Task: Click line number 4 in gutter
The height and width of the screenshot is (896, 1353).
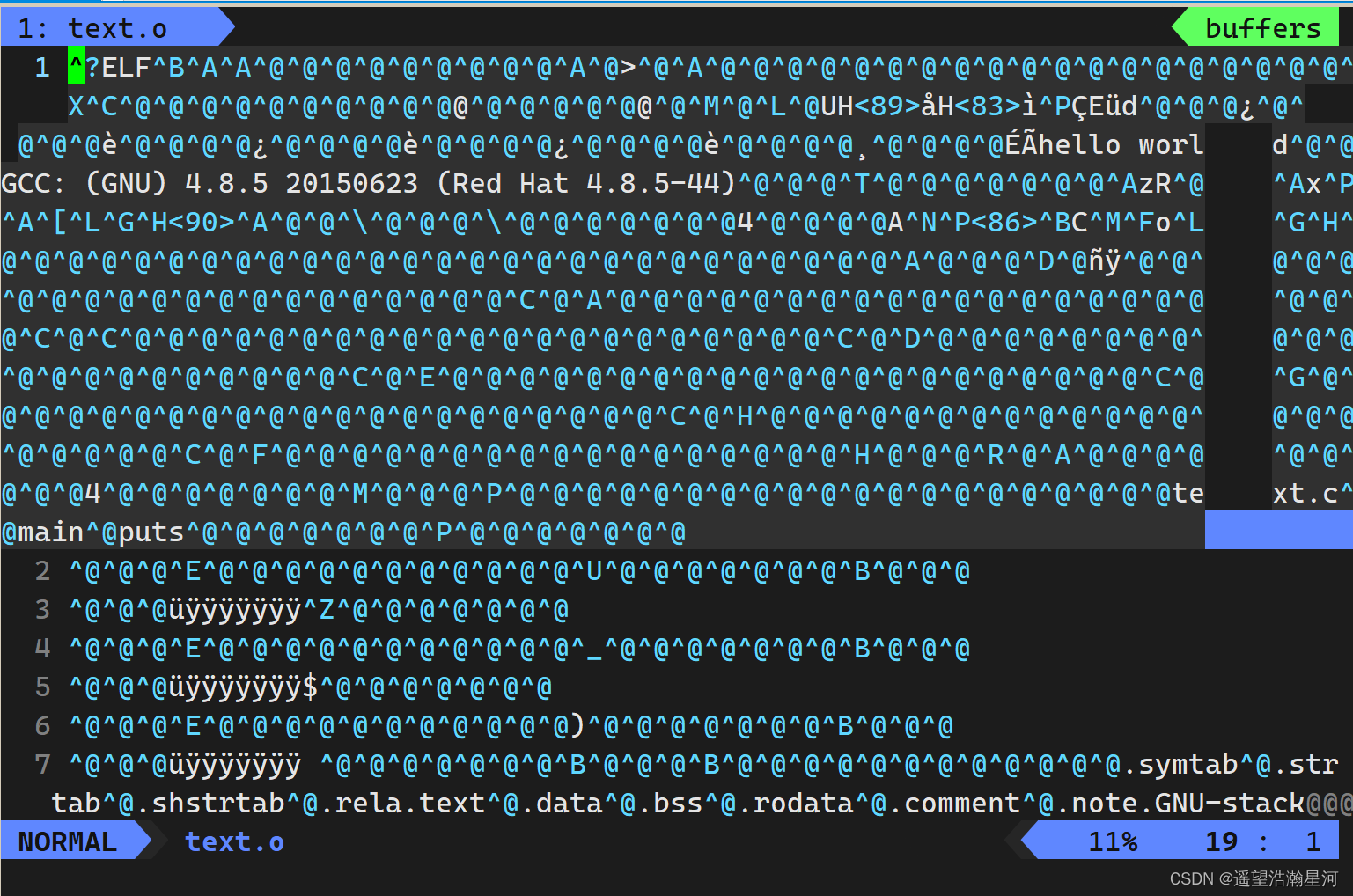Action: point(42,649)
